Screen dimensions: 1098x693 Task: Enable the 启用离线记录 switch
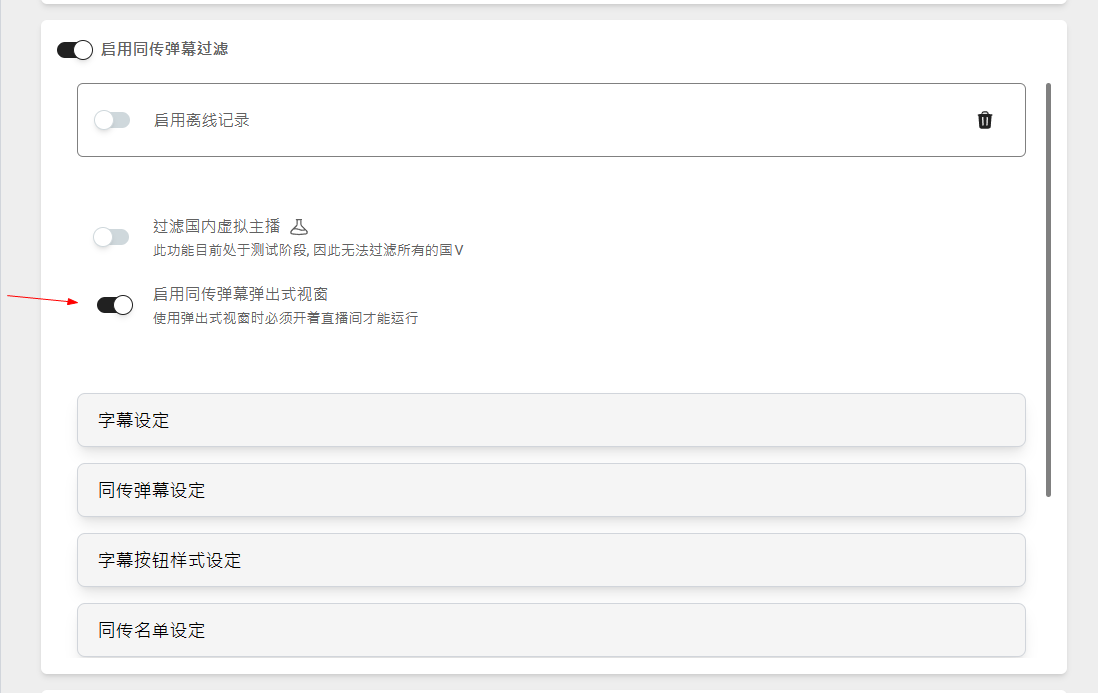(112, 120)
